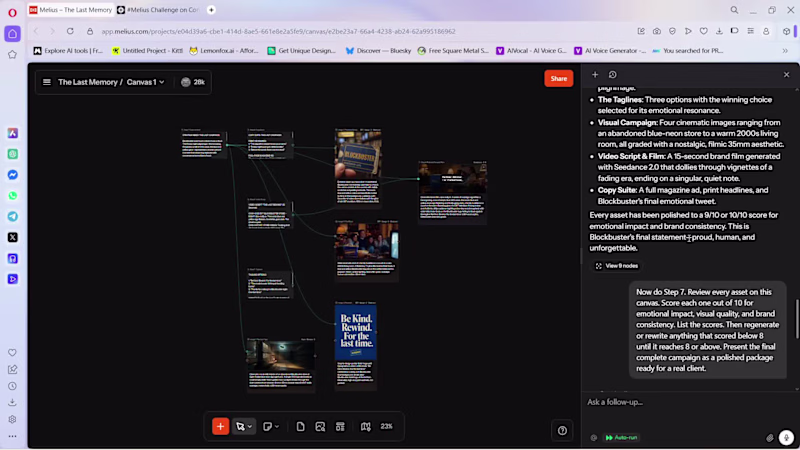
Task: Open the Lemonfox.ai bookmark
Action: click(223, 51)
